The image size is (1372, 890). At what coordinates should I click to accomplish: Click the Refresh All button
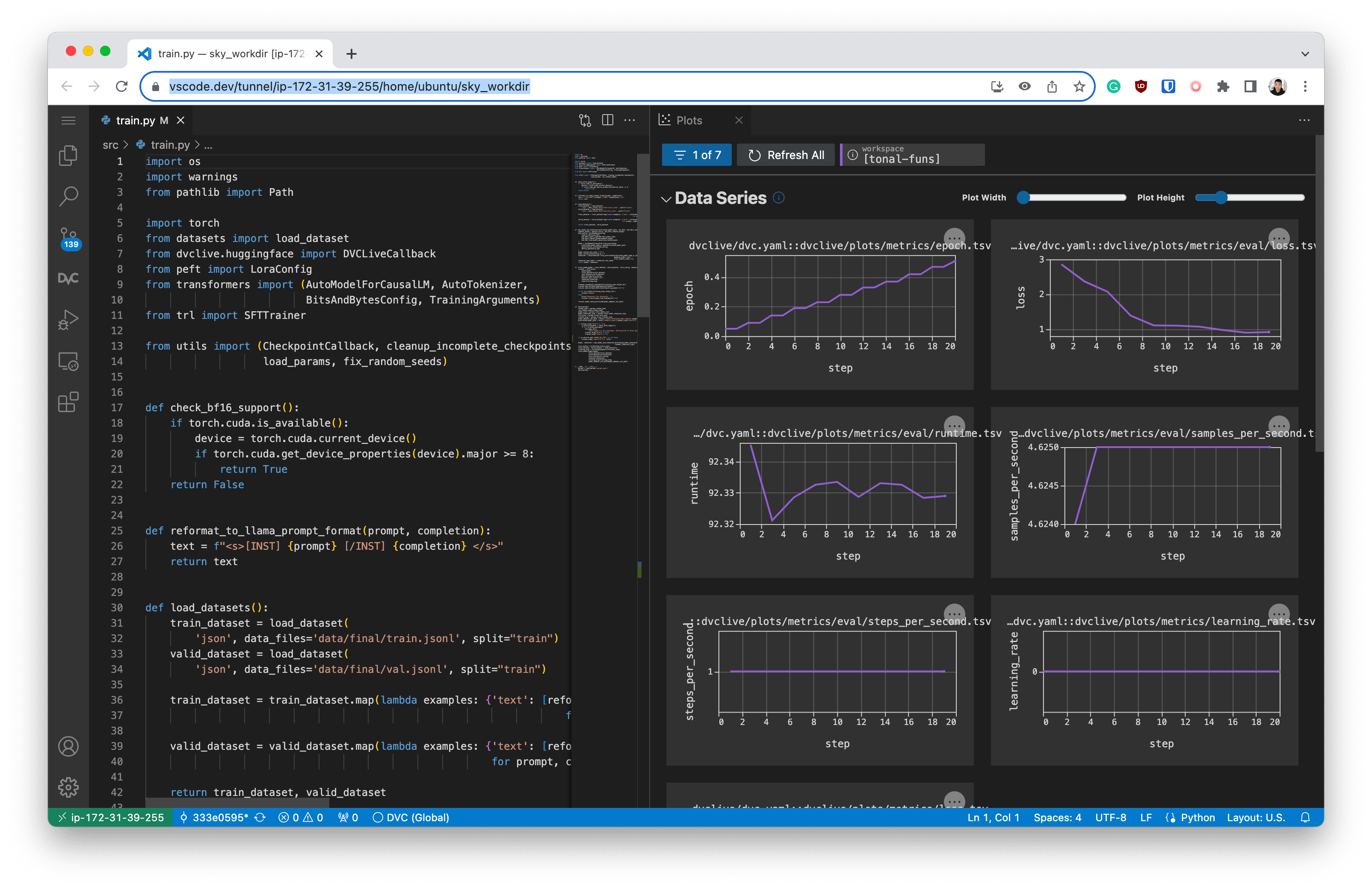tap(786, 155)
